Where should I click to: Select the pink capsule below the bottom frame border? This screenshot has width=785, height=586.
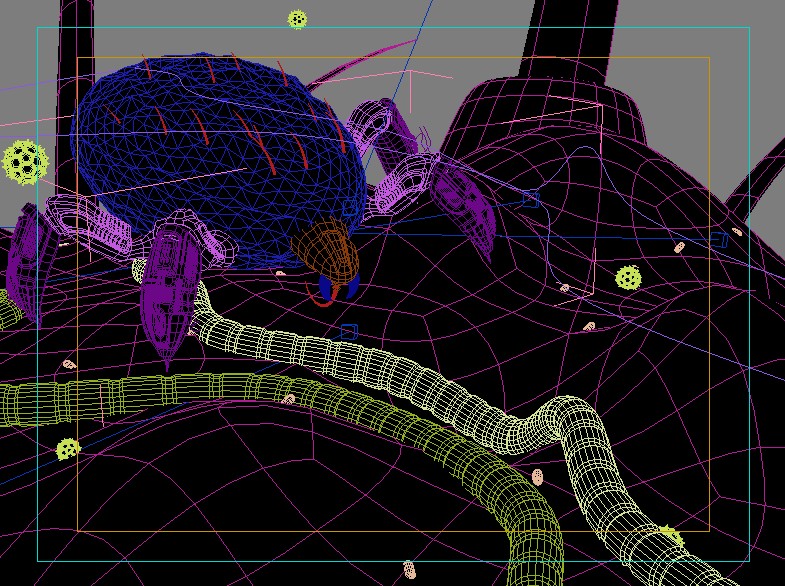(410, 570)
